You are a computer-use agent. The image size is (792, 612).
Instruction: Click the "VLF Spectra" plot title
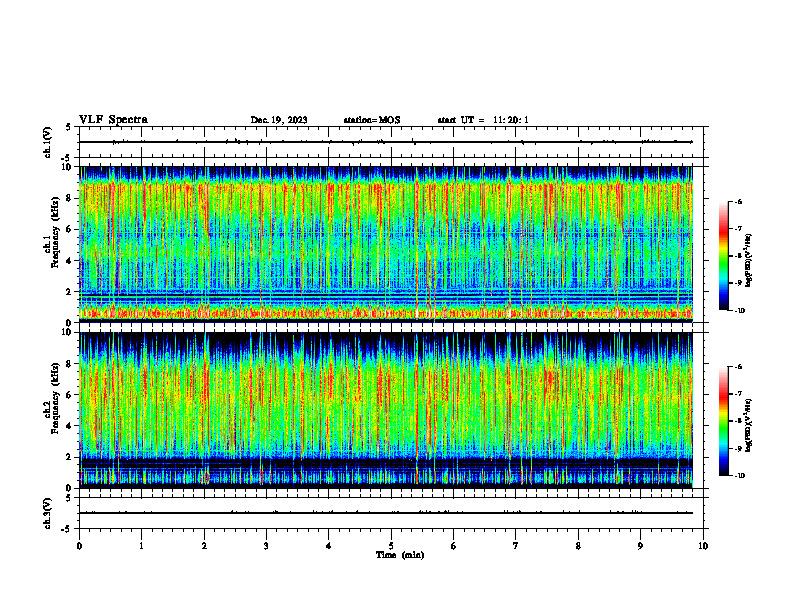click(x=113, y=120)
